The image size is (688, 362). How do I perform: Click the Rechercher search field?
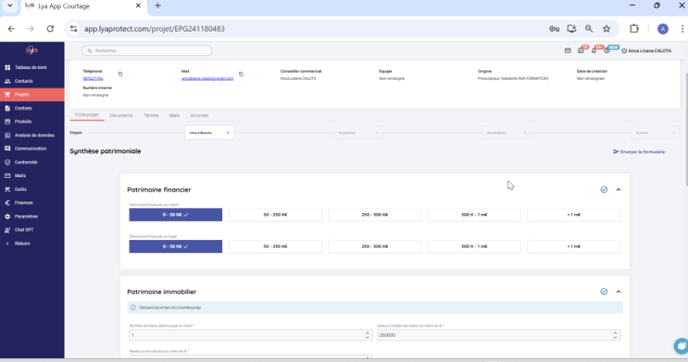[147, 51]
